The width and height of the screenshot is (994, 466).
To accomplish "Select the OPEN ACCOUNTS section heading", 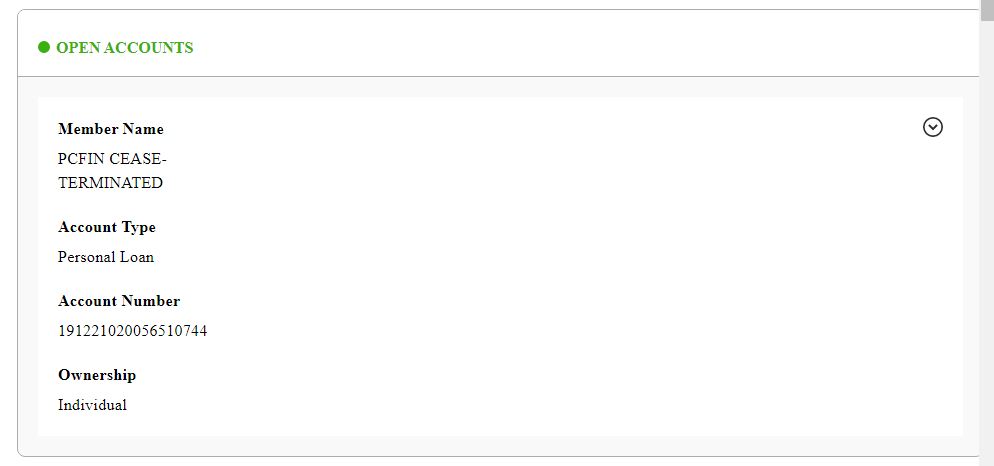I will pos(124,48).
